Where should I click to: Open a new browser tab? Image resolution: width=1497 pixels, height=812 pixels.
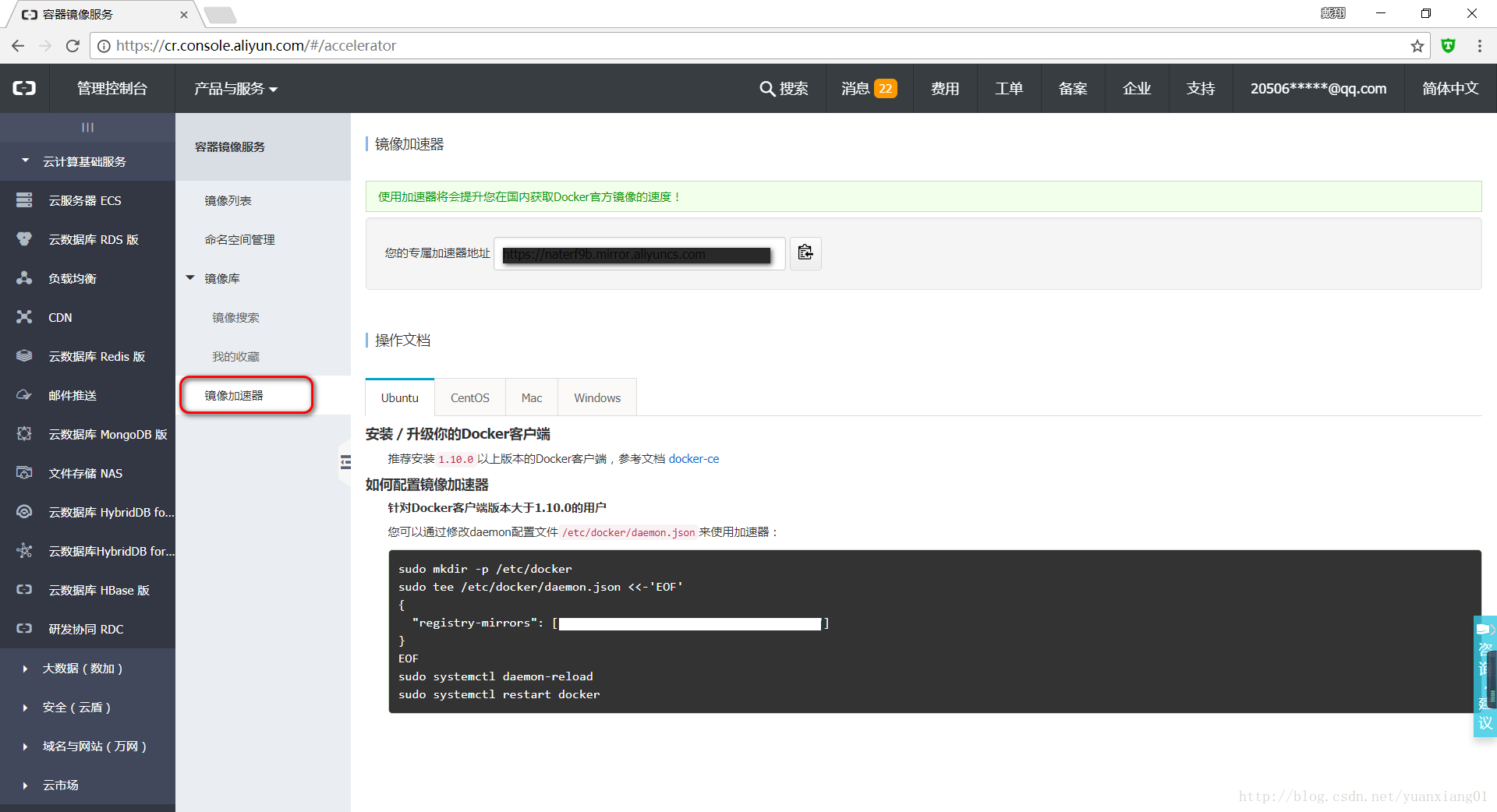coord(221,15)
